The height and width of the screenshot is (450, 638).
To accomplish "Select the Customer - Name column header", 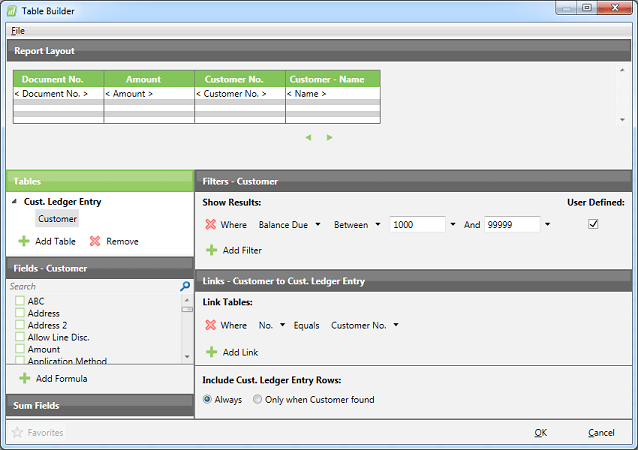I will pyautogui.click(x=333, y=79).
